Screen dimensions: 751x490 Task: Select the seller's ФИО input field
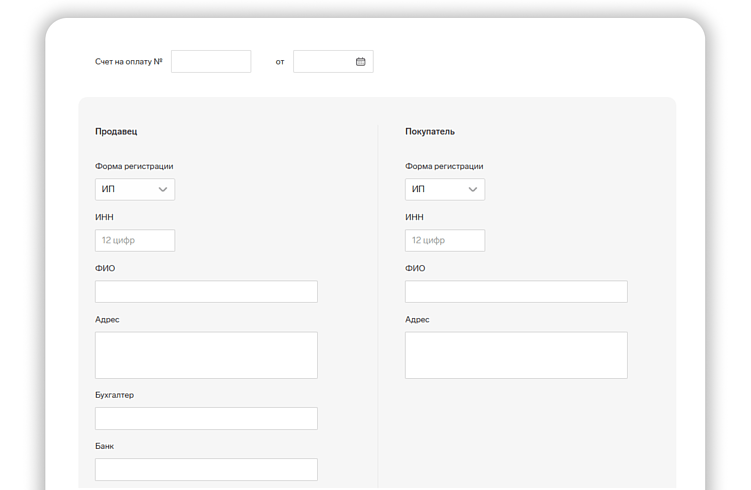tap(206, 292)
